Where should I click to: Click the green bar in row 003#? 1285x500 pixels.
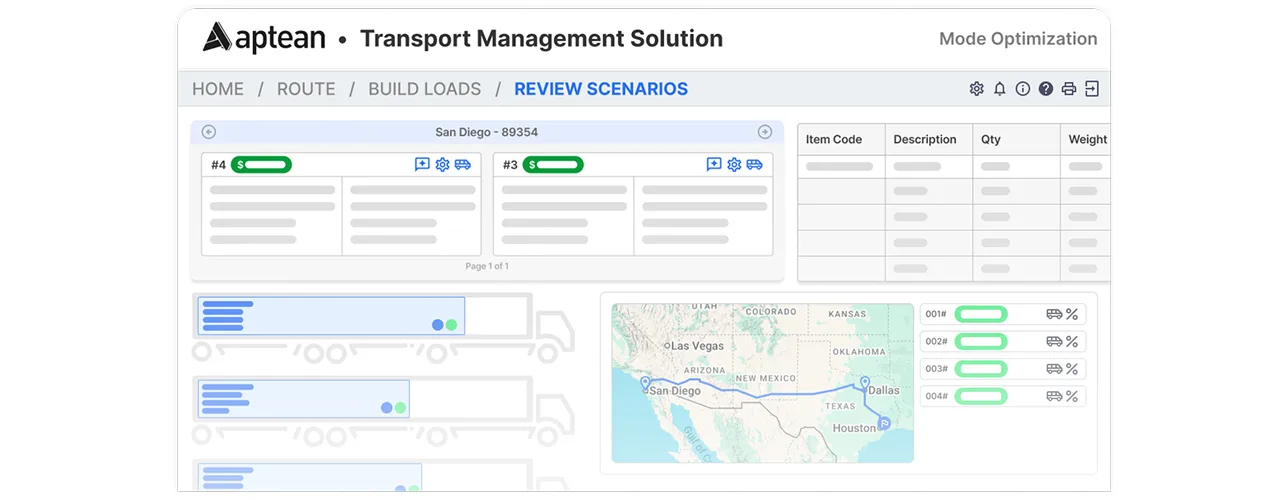pos(981,369)
